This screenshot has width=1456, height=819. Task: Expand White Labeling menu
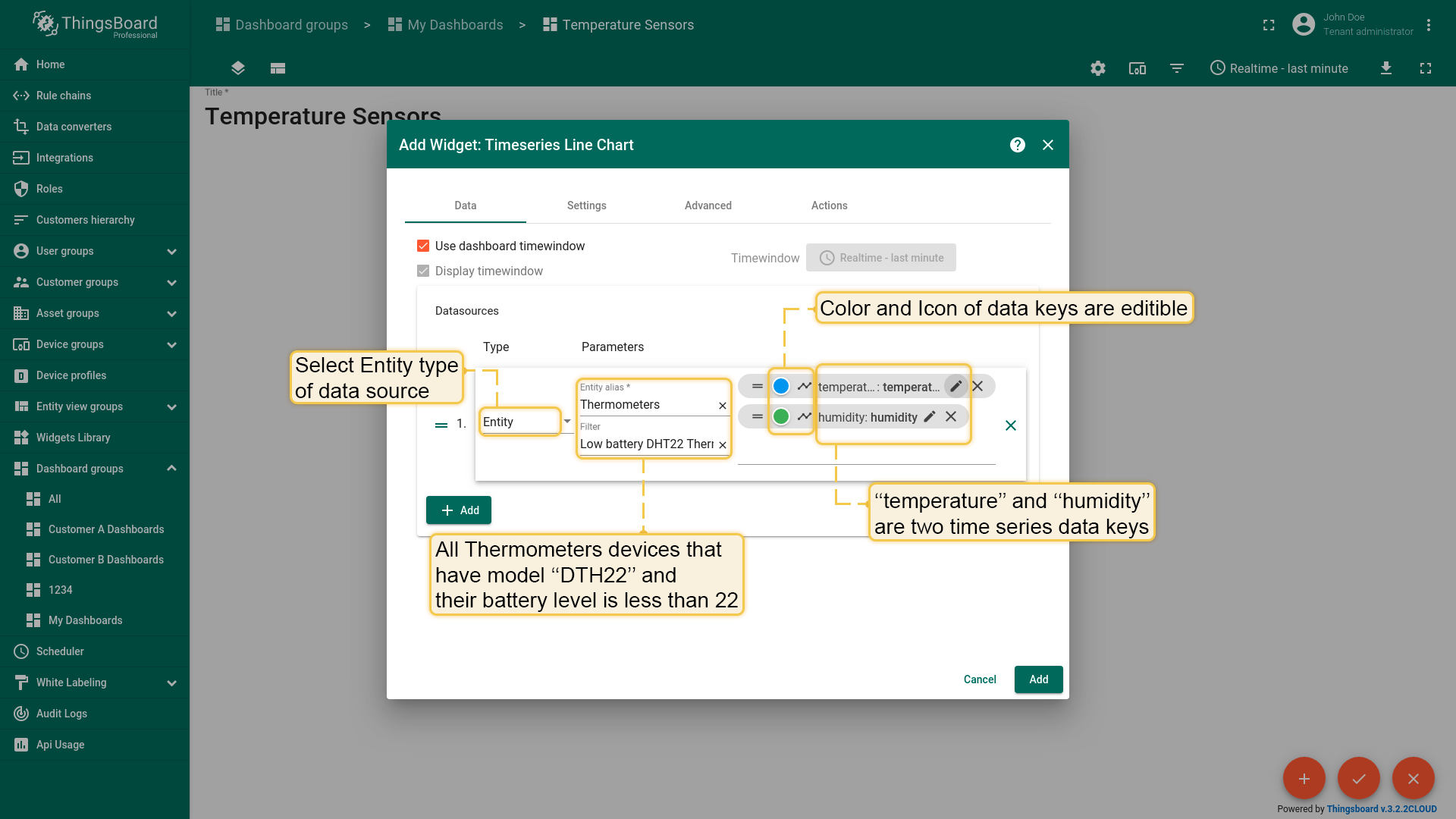tap(95, 682)
